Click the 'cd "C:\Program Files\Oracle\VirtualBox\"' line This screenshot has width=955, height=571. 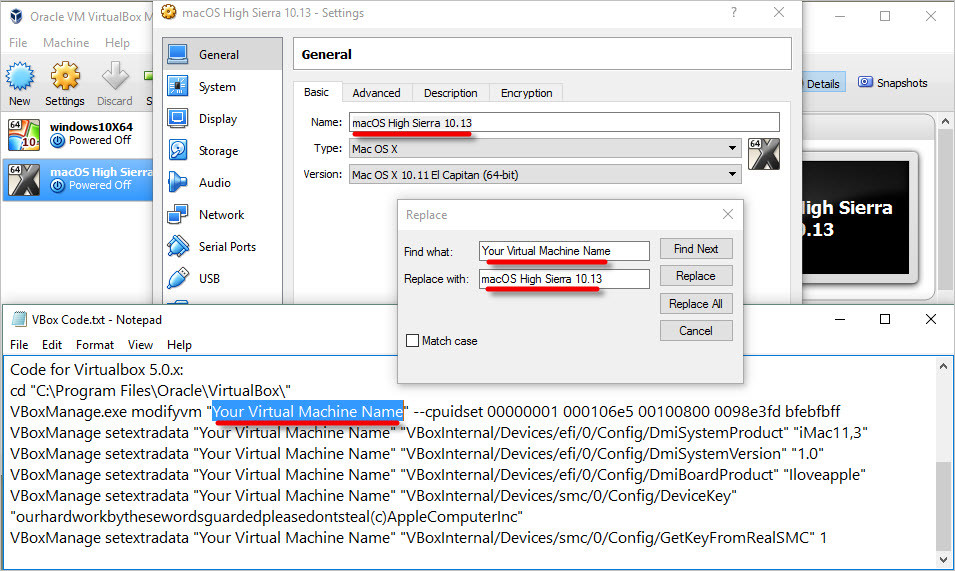150,390
